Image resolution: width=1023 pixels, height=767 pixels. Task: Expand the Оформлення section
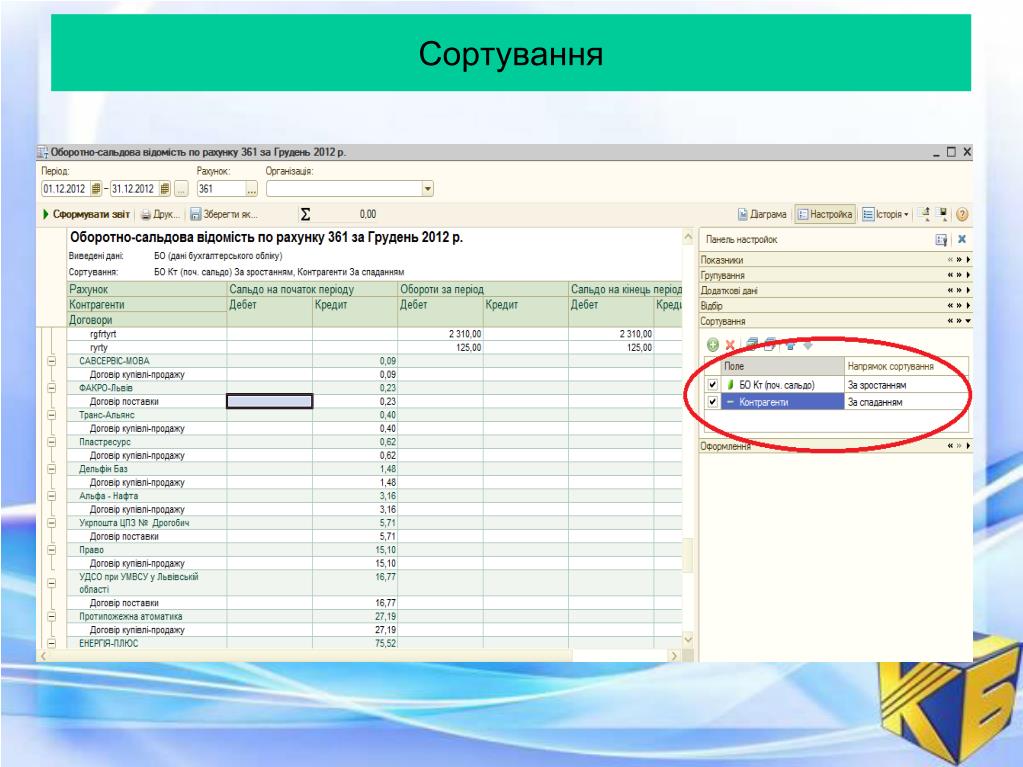pyautogui.click(x=969, y=446)
